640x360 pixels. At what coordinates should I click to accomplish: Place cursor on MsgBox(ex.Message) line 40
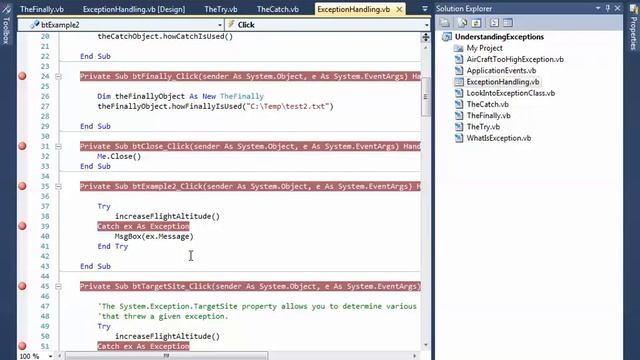point(154,236)
